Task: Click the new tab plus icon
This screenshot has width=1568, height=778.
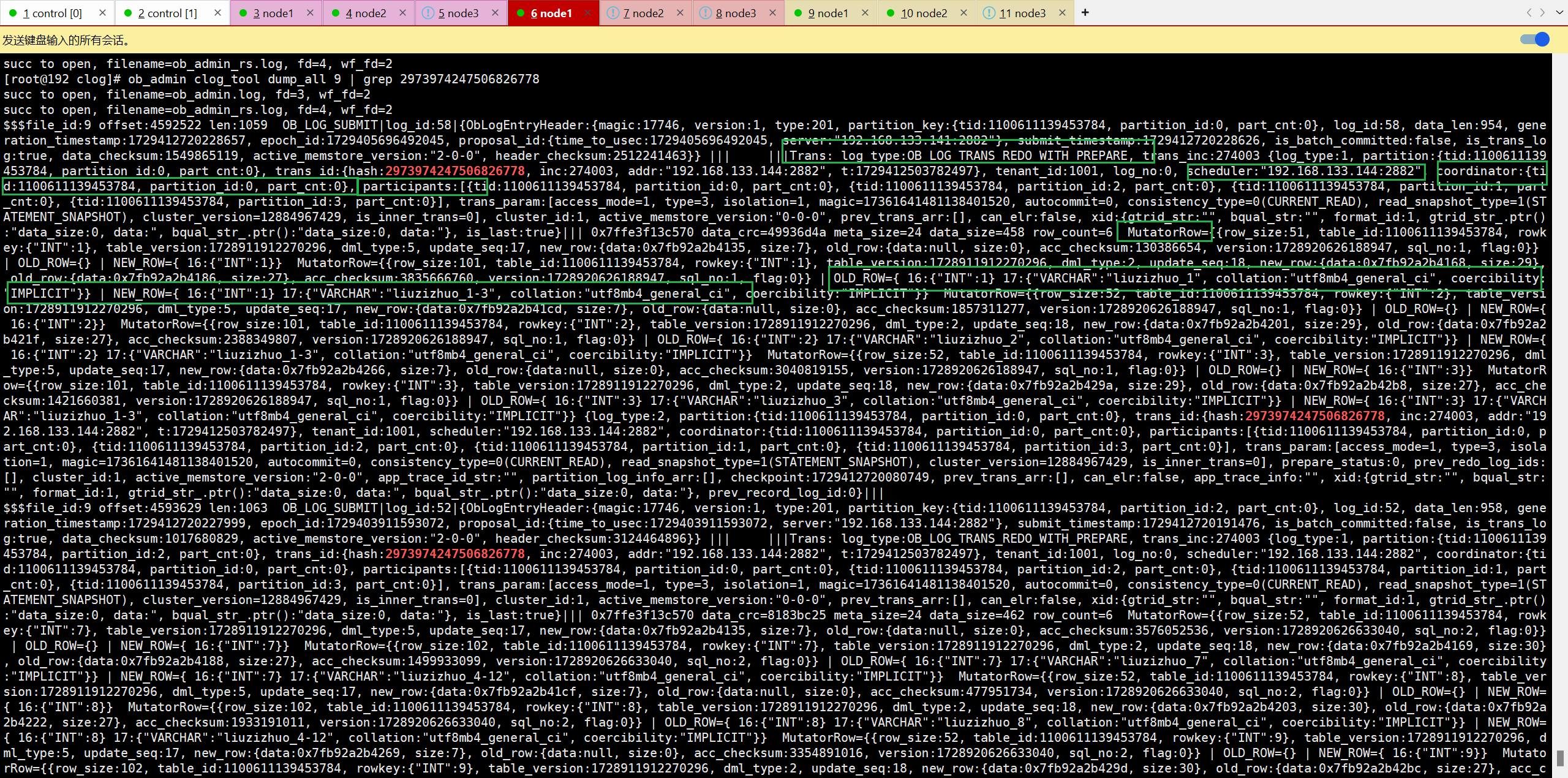Action: (1085, 12)
